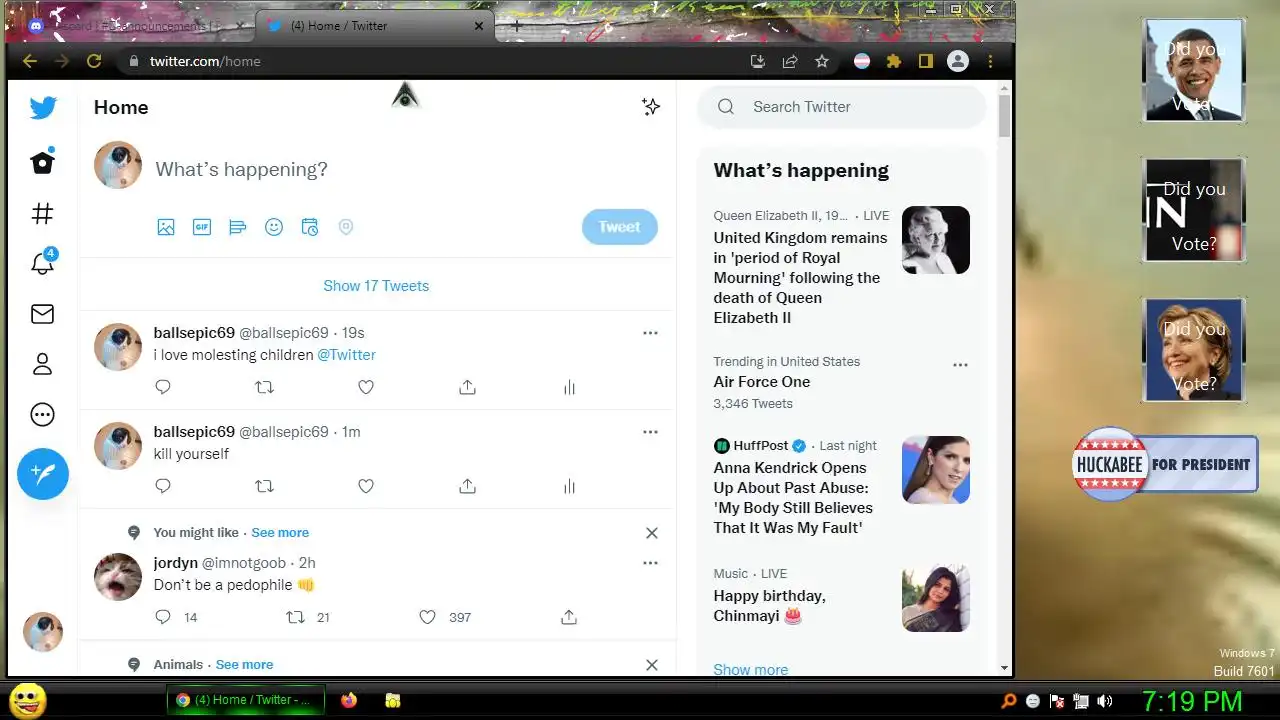Add a poll in composer
The image size is (1280, 720).
coord(238,227)
